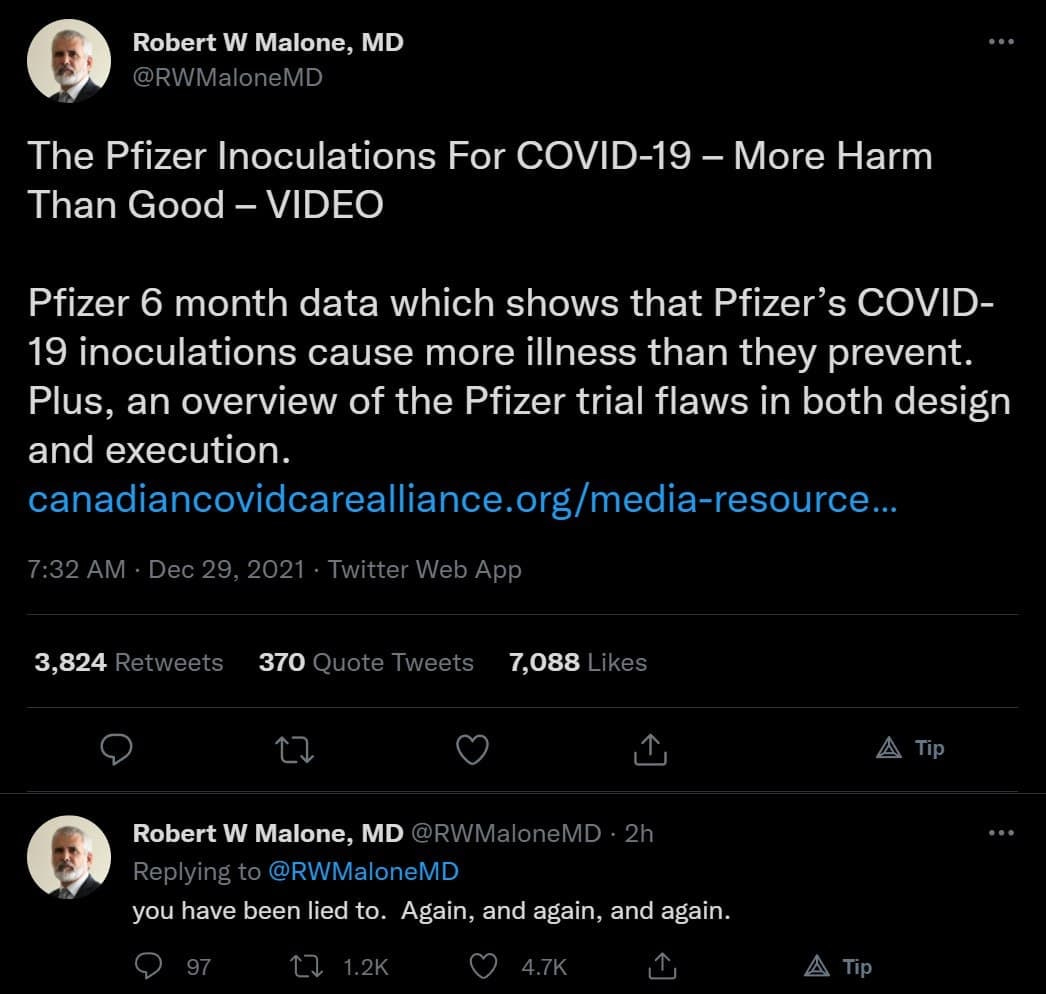The image size is (1046, 994).
Task: Open reply tweet's profile avatar
Action: pyautogui.click(x=68, y=857)
